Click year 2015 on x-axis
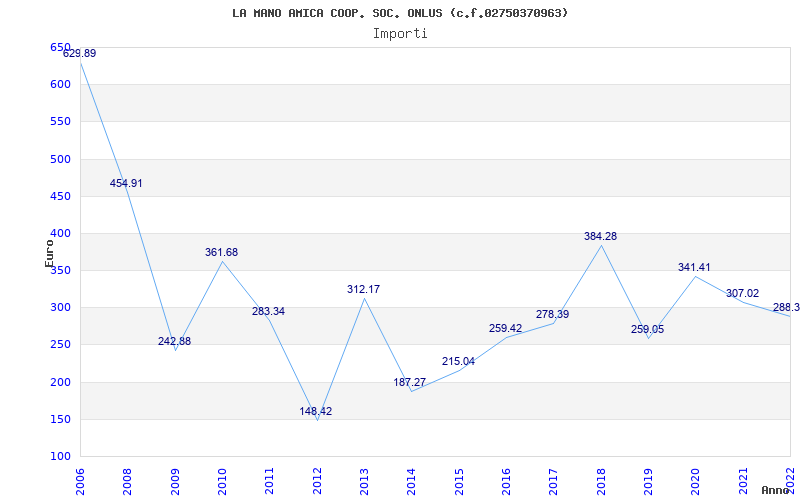 coord(459,481)
